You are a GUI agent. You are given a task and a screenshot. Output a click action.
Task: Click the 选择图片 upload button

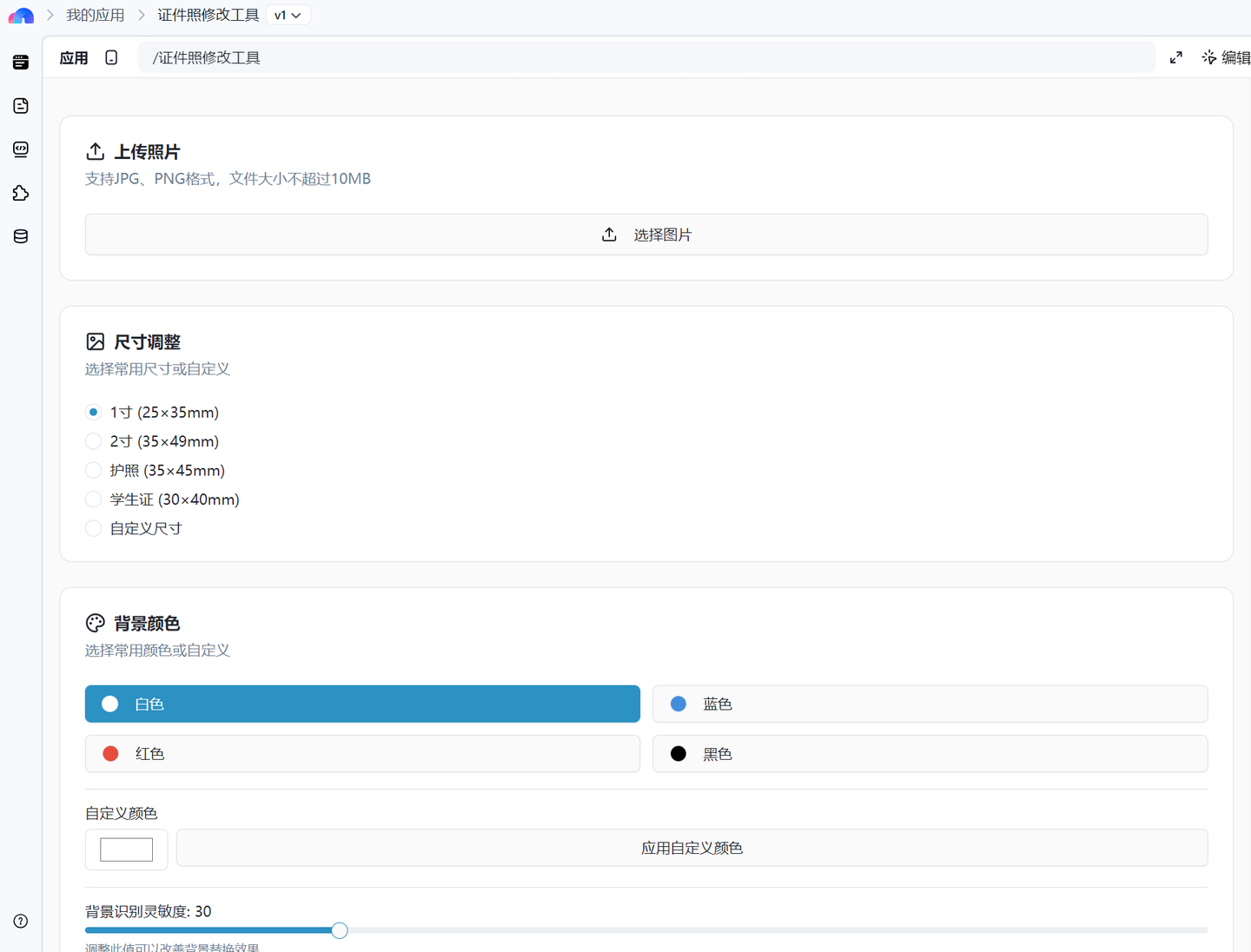646,235
